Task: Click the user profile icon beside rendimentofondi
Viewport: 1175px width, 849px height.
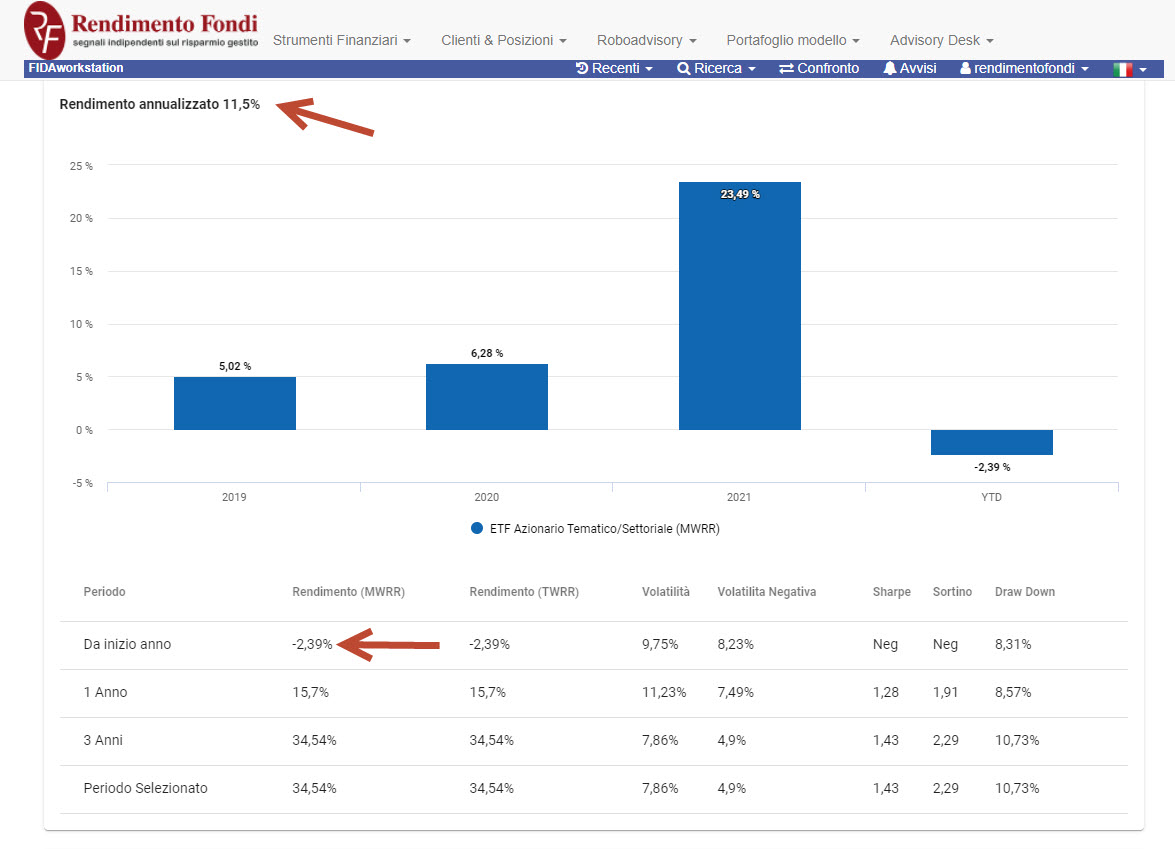Action: [965, 69]
